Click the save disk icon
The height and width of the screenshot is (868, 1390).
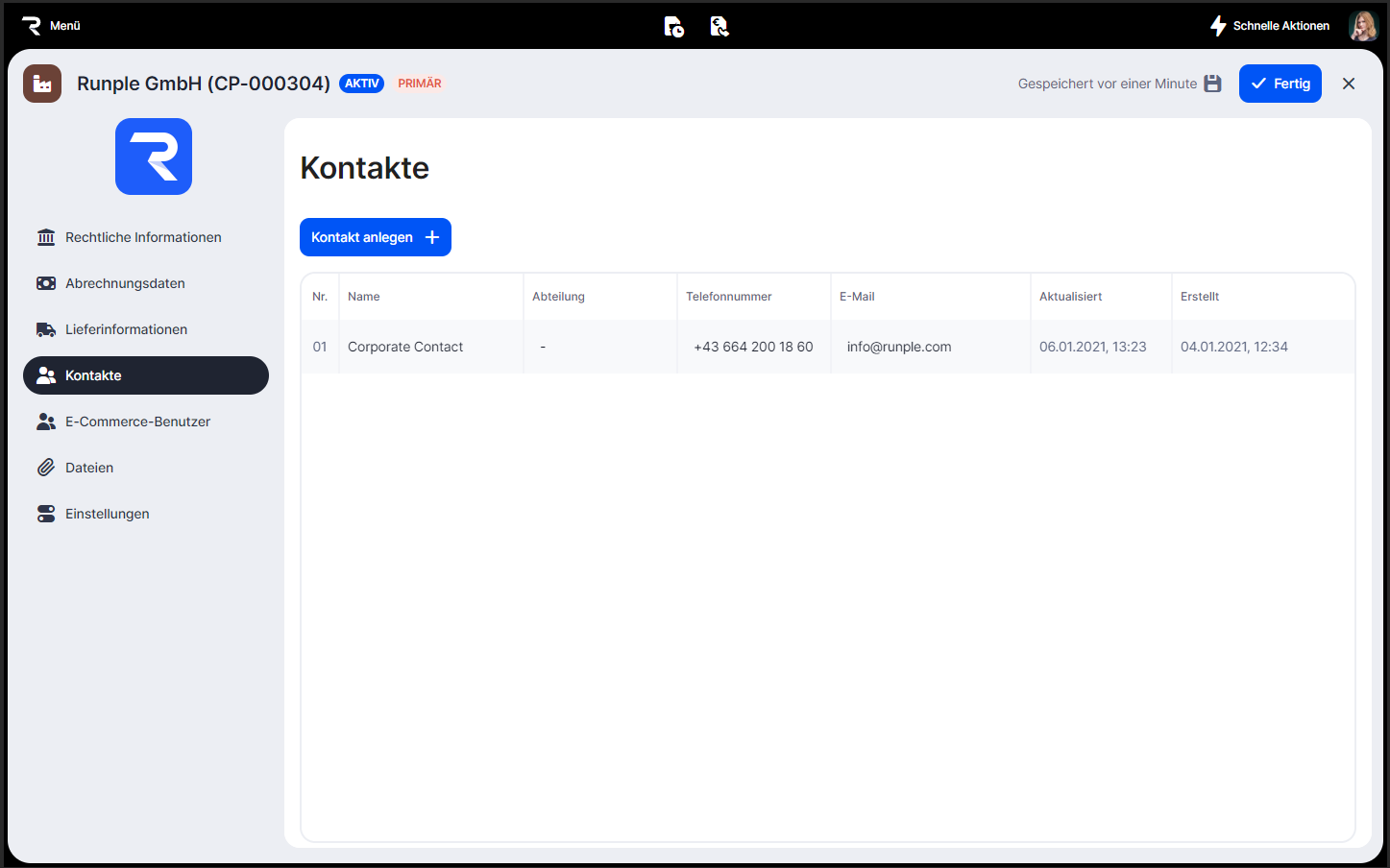pos(1212,84)
